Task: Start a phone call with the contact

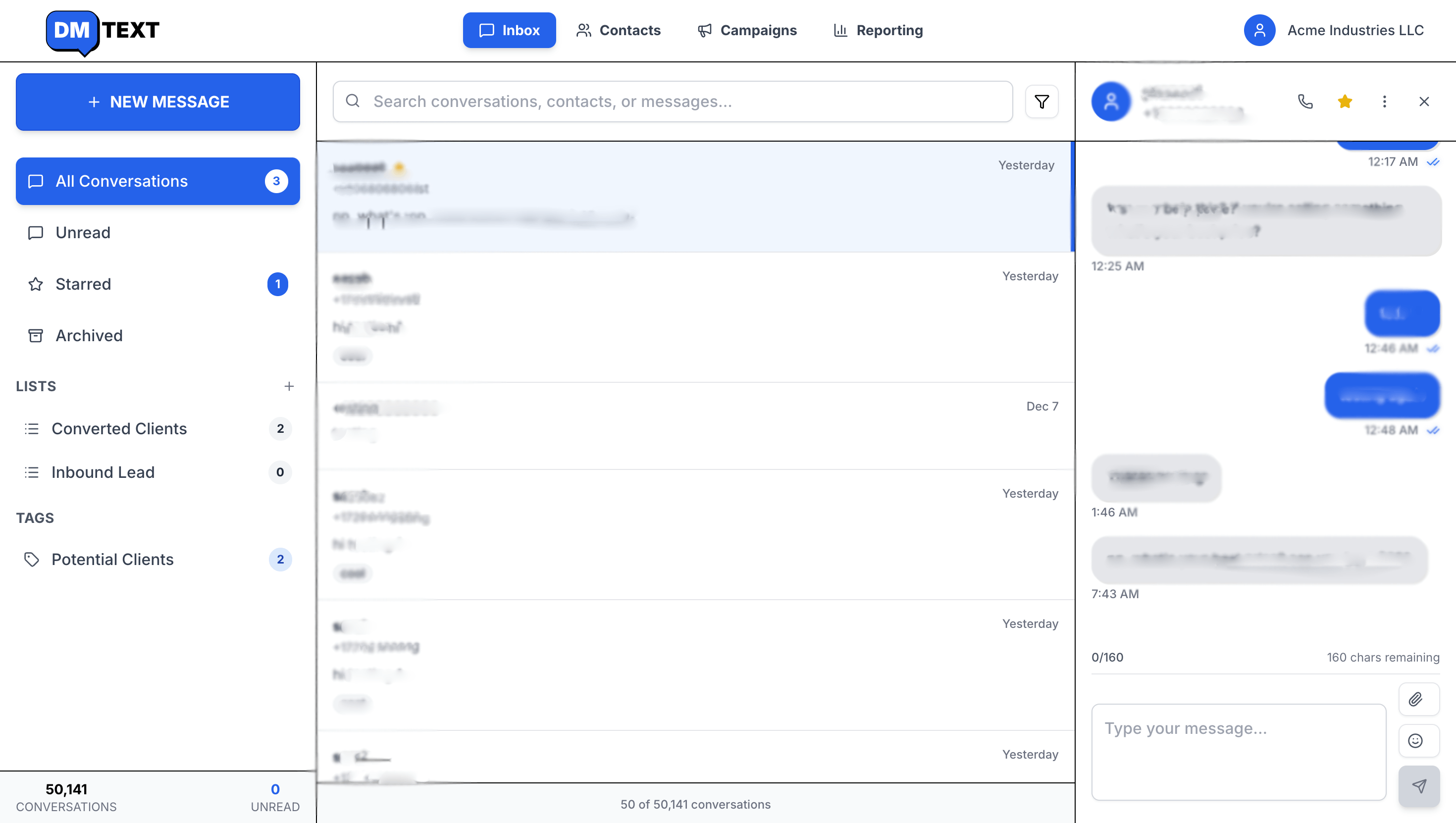Action: (x=1305, y=101)
